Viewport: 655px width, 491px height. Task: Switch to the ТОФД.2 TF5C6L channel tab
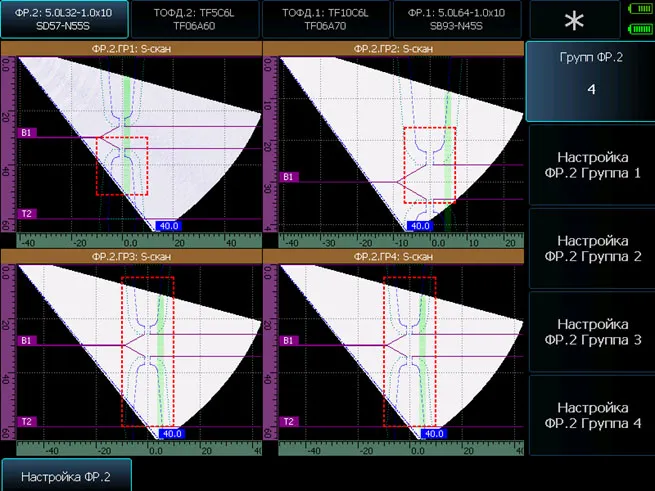195,19
